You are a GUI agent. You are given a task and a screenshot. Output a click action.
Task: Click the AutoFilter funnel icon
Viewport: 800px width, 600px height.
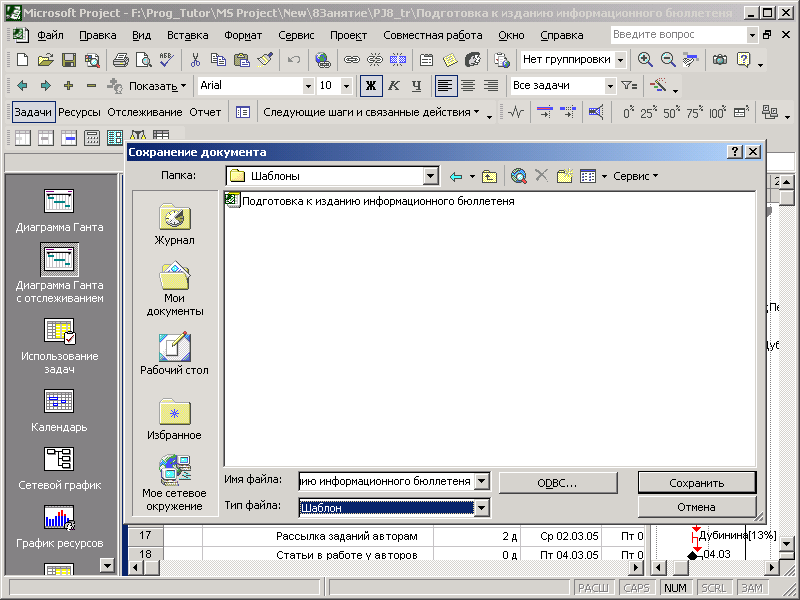pos(629,86)
